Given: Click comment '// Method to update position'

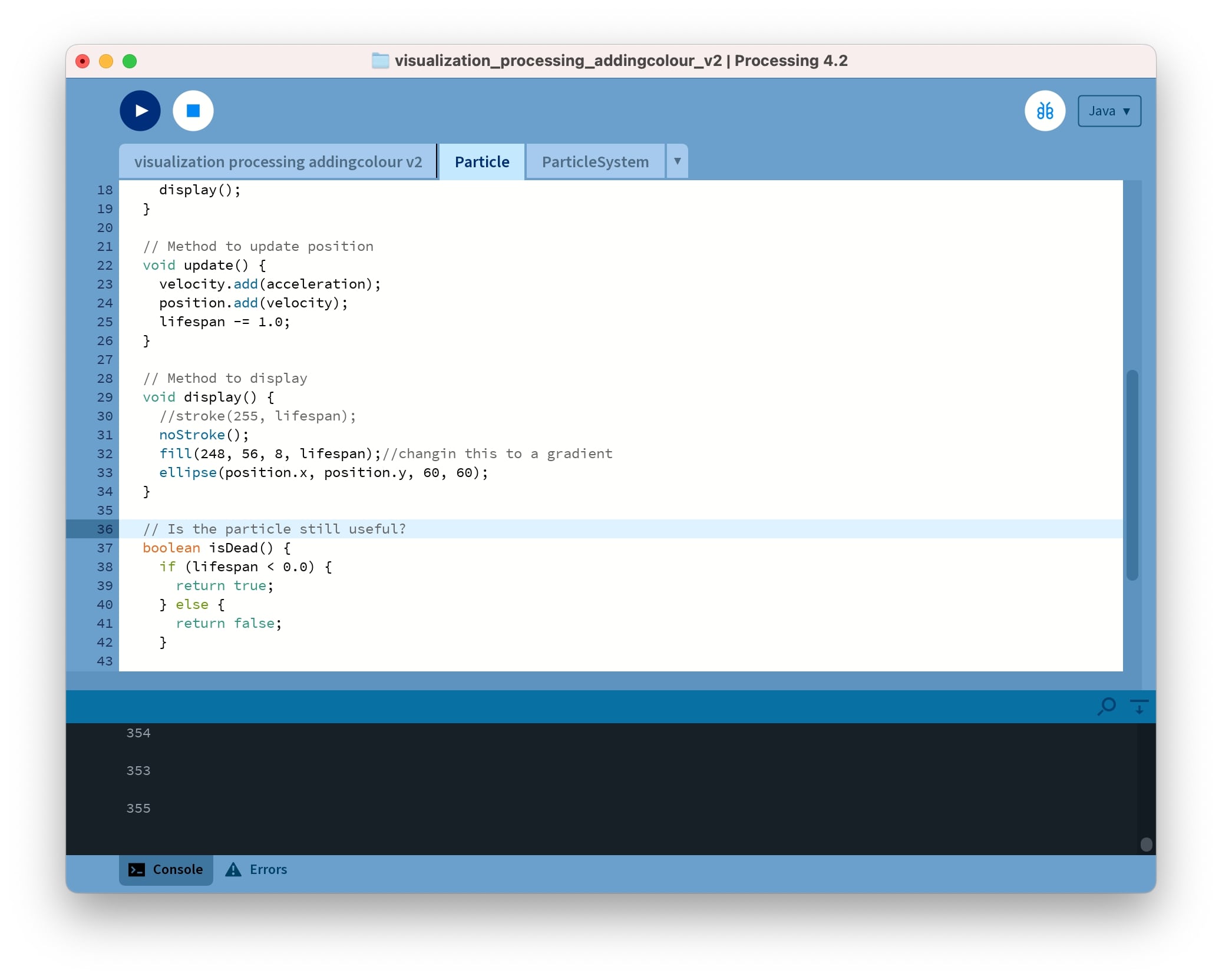Looking at the screenshot, I should pyautogui.click(x=258, y=246).
